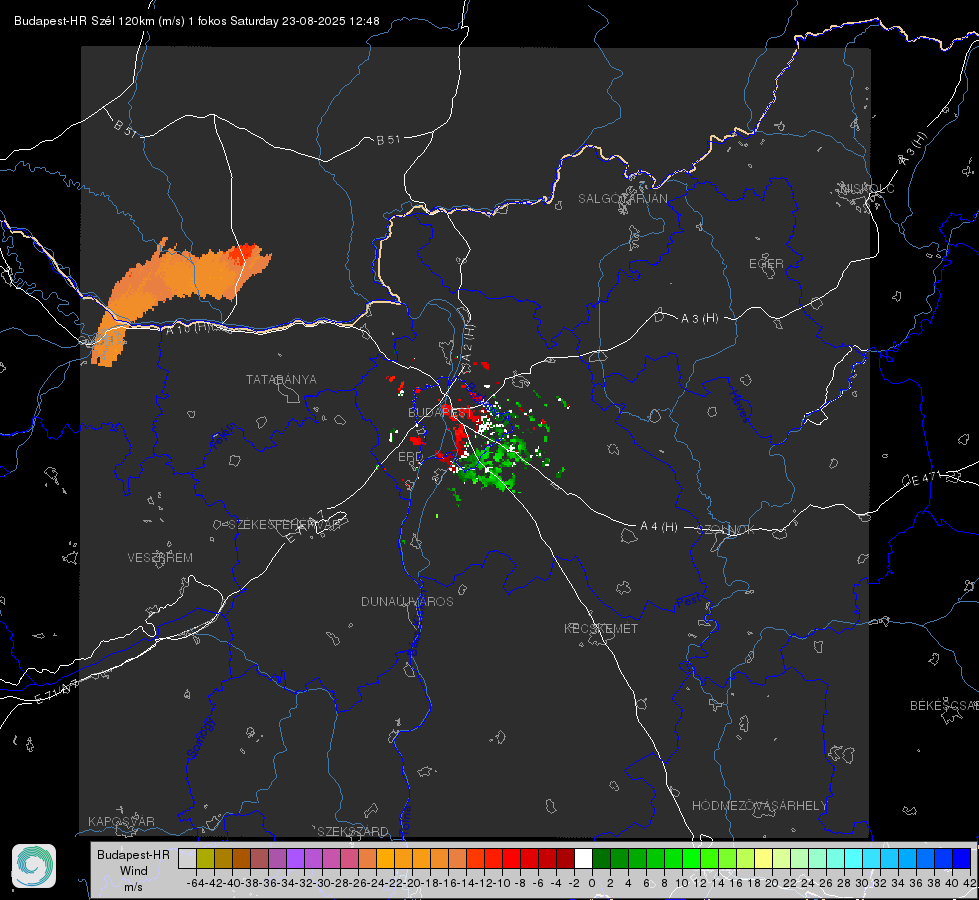Viewport: 979px width, 900px height.
Task: Click the EGER city label
Action: [x=766, y=264]
